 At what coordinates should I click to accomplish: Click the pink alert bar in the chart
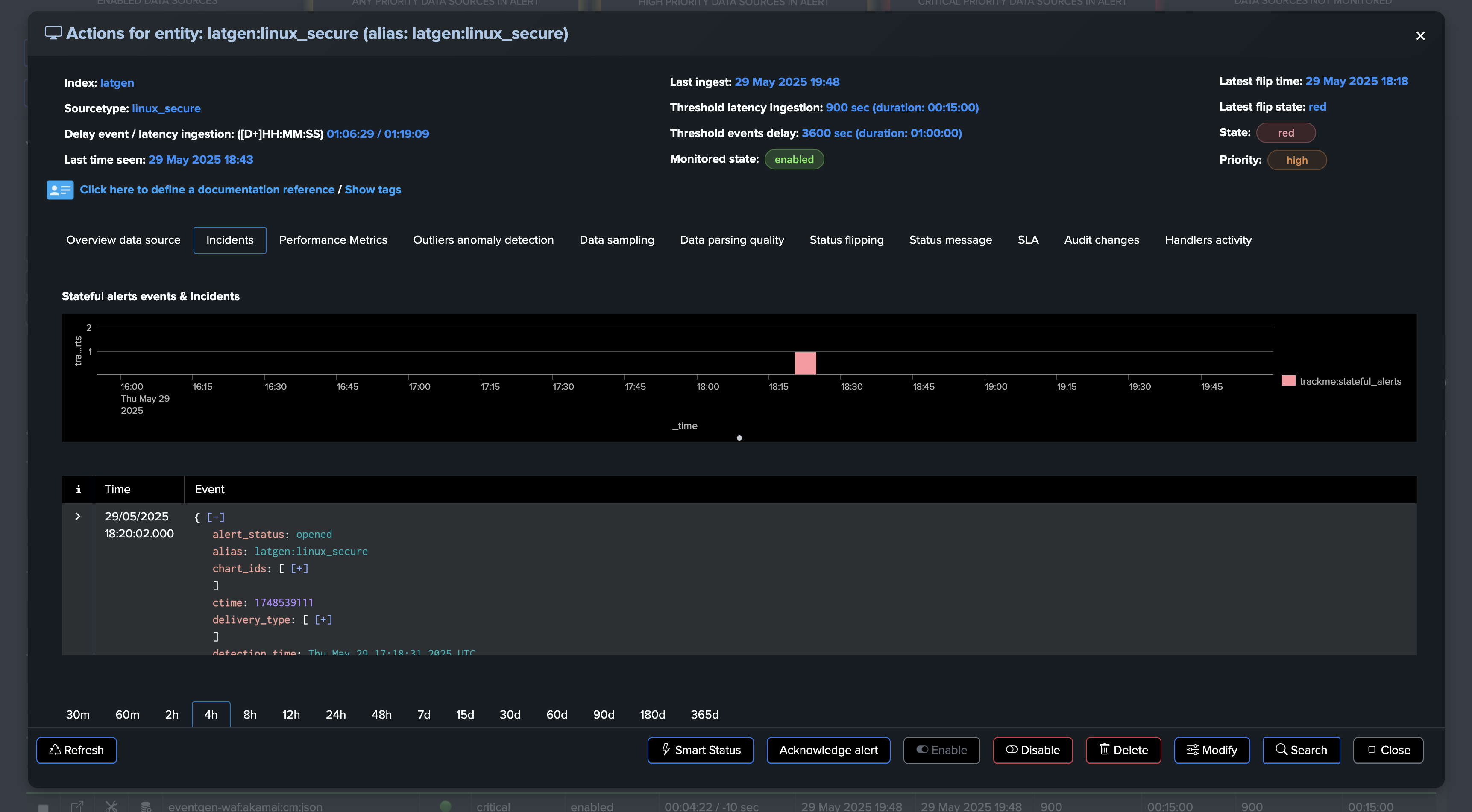(805, 363)
